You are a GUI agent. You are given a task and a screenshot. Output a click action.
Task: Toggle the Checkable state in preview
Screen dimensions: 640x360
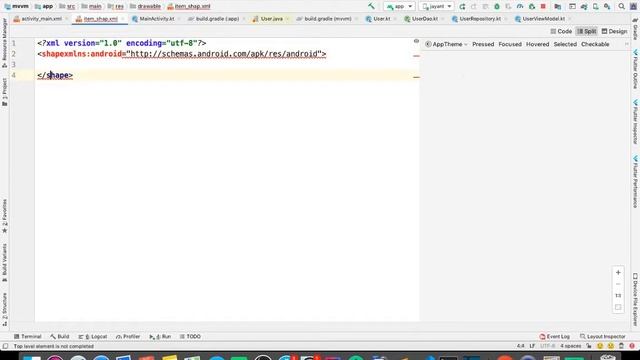point(595,44)
